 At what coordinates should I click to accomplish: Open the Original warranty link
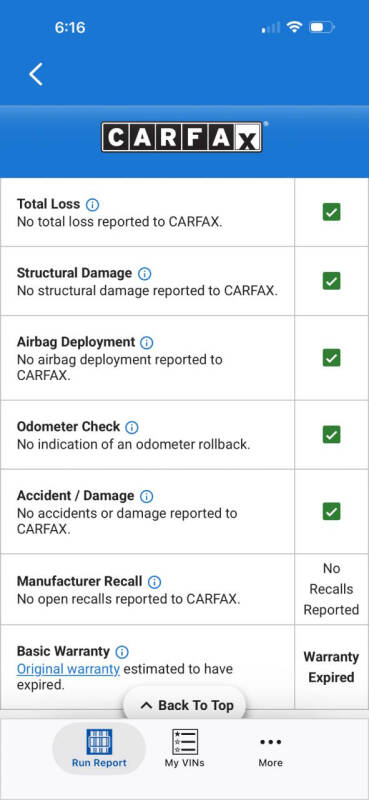click(68, 669)
